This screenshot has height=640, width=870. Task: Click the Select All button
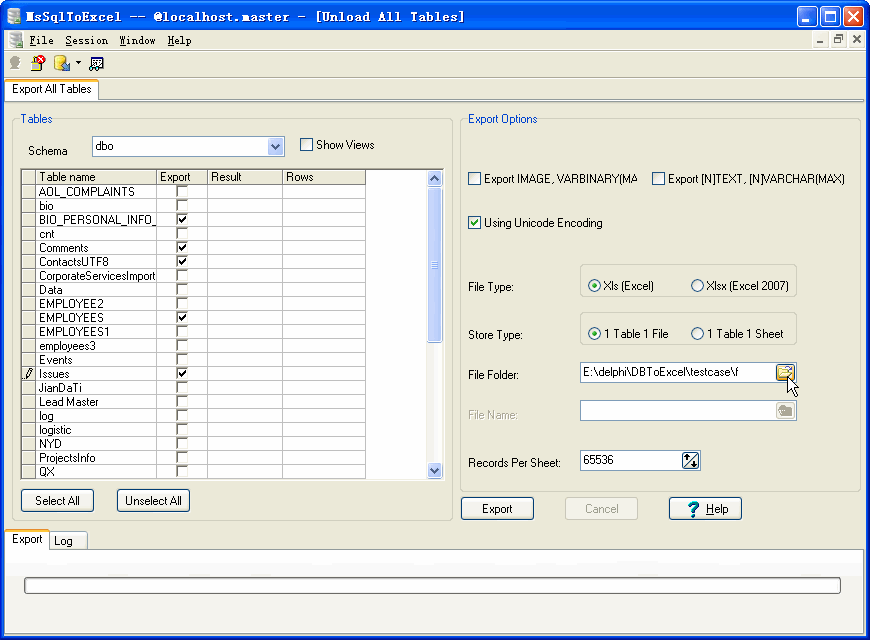coord(57,501)
